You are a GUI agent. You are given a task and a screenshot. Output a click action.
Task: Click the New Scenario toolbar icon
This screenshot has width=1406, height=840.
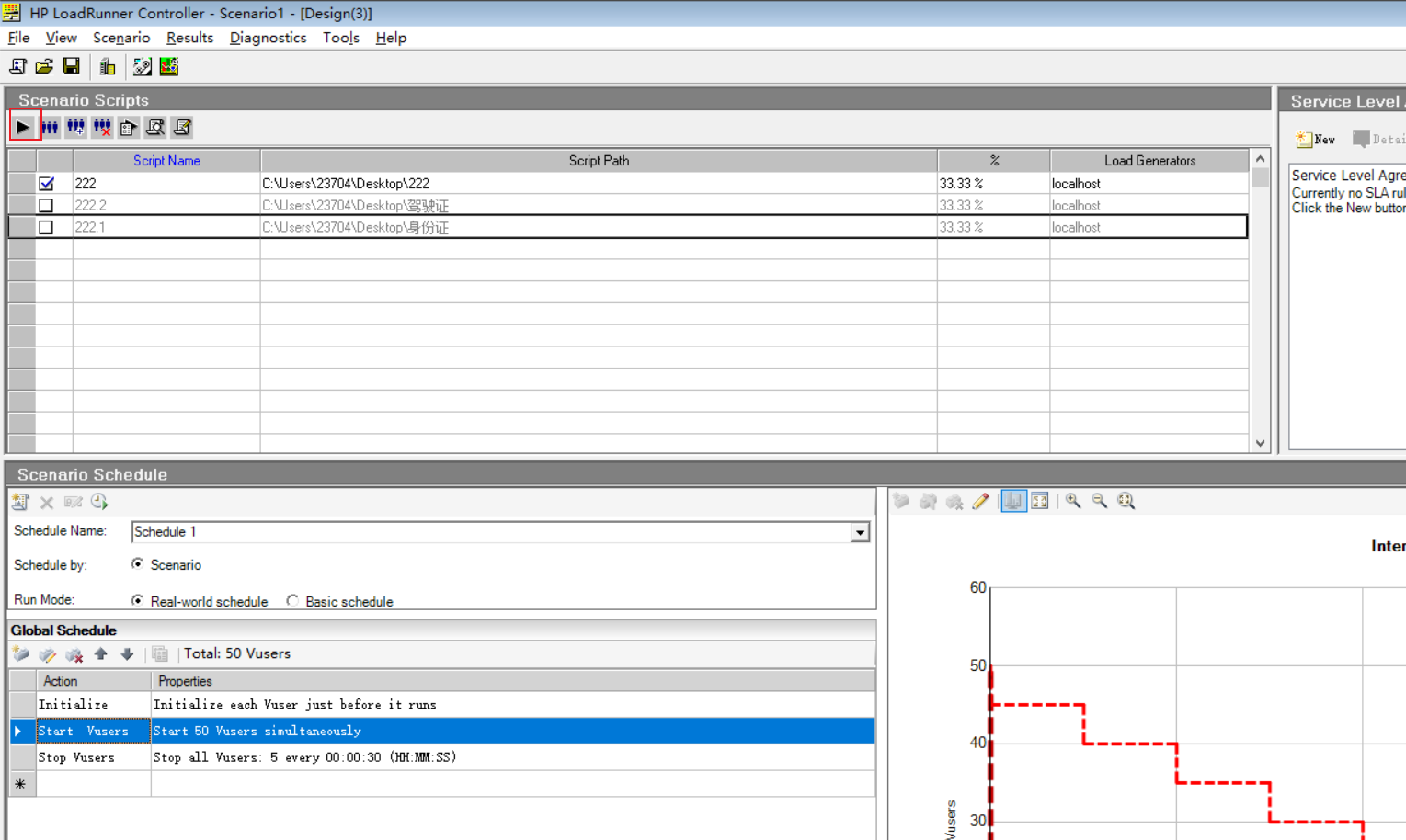17,66
